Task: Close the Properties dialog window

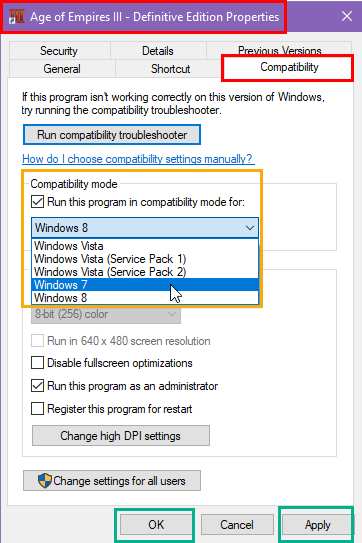Action: (x=347, y=16)
